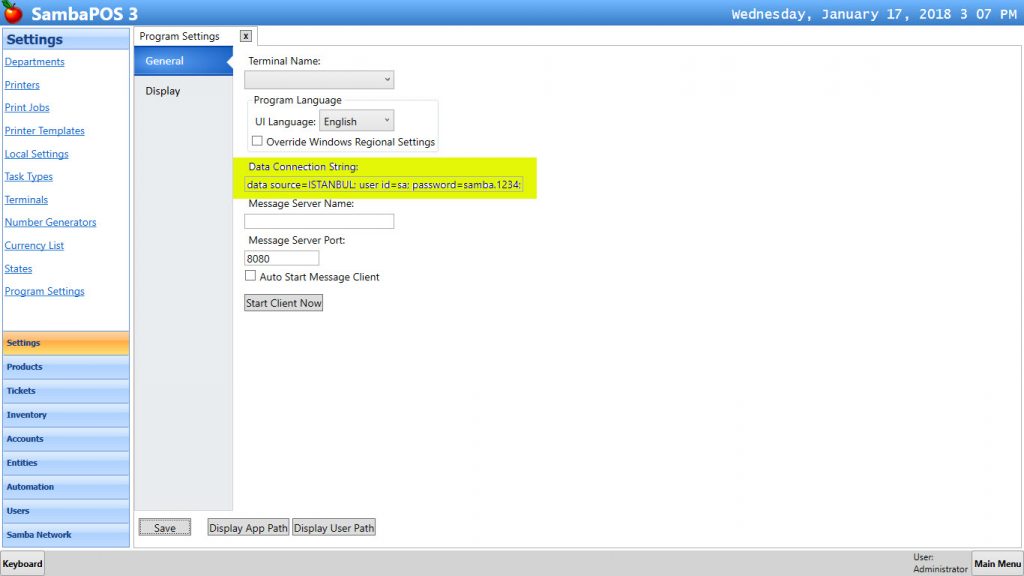Select the Tickets navigation section
1024x576 pixels.
tap(65, 391)
